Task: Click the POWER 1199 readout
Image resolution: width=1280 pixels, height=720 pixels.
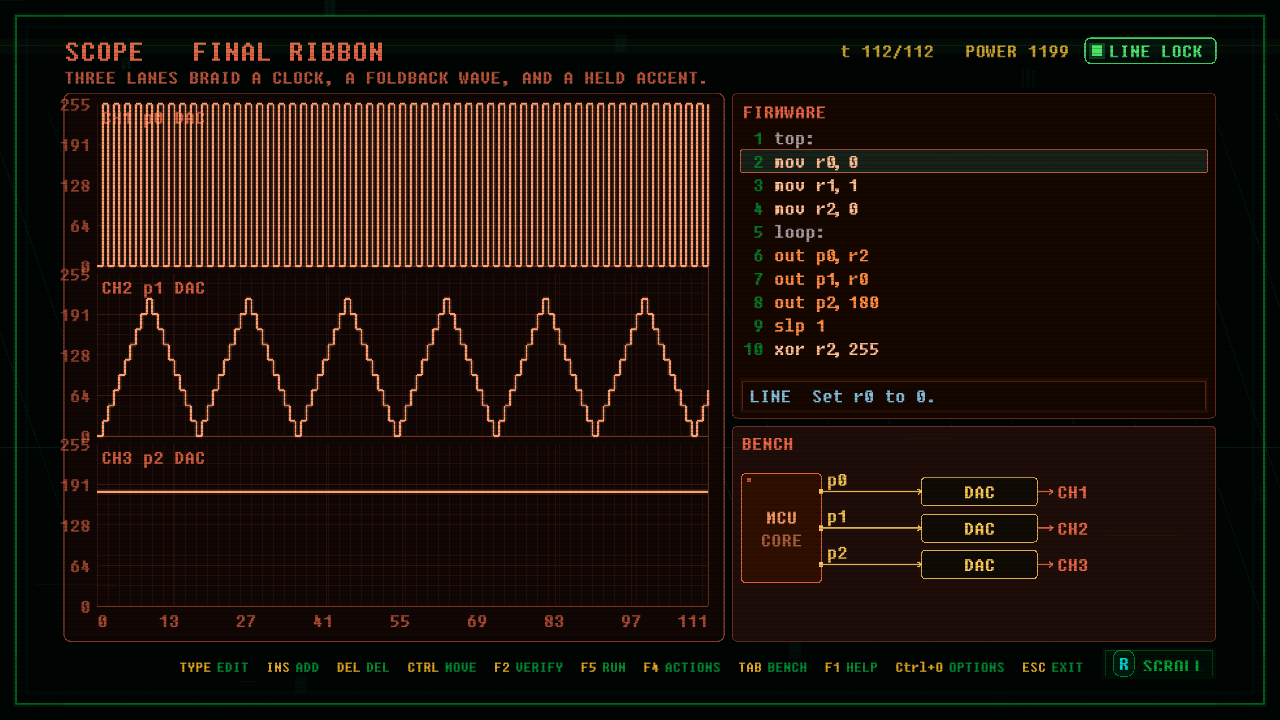Action: [1017, 51]
